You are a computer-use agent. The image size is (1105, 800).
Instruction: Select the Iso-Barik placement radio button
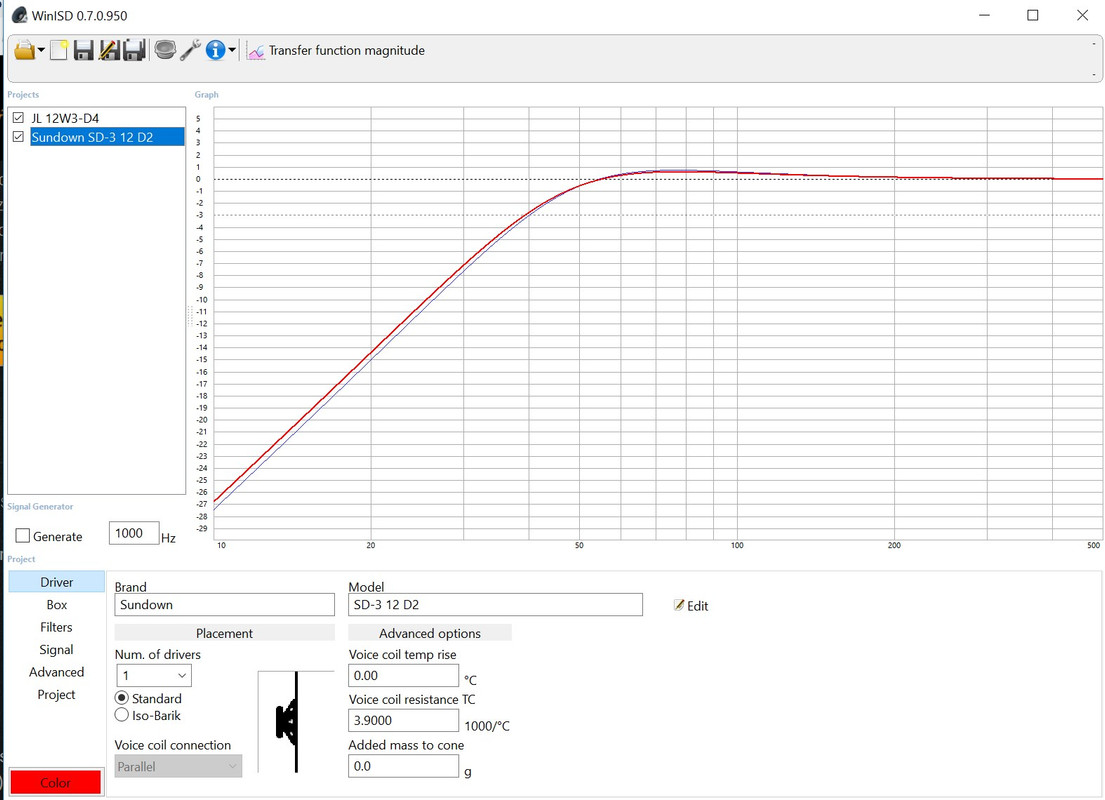121,715
